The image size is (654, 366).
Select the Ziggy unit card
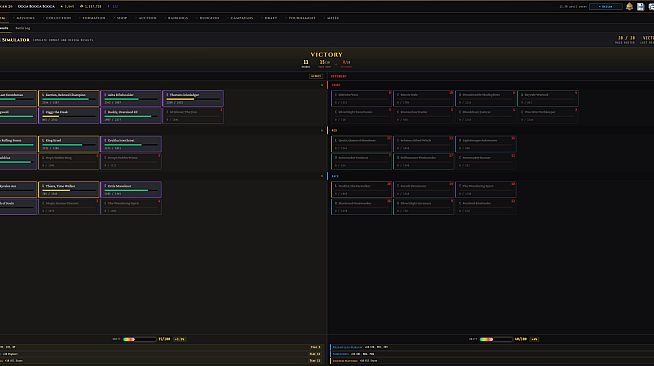(x=69, y=115)
